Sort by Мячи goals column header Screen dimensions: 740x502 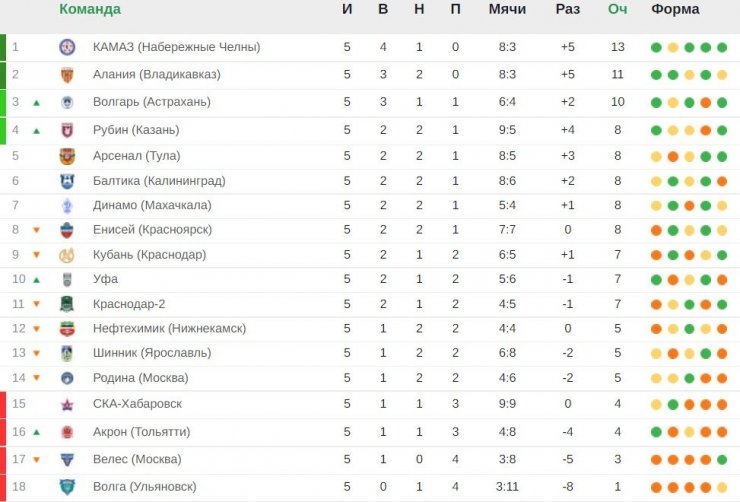point(507,9)
